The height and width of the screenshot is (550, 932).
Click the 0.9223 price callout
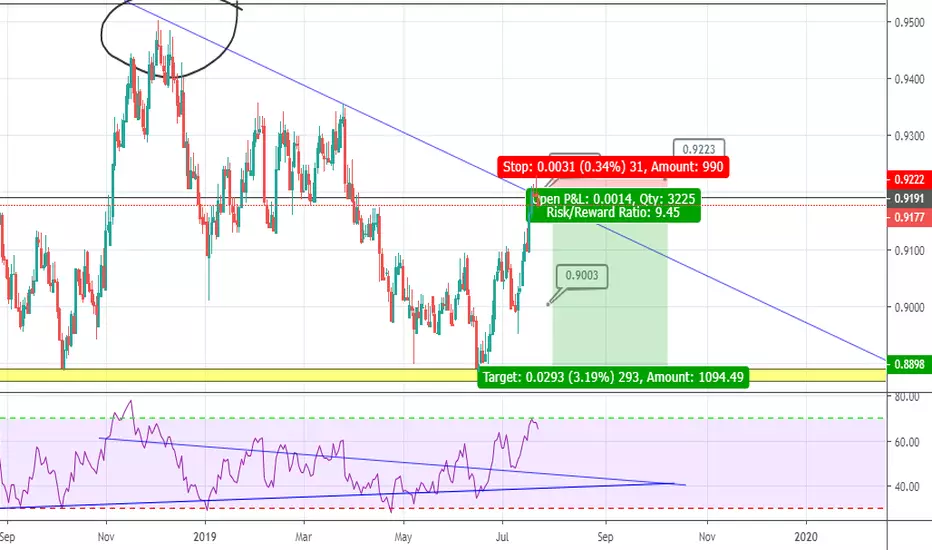699,149
